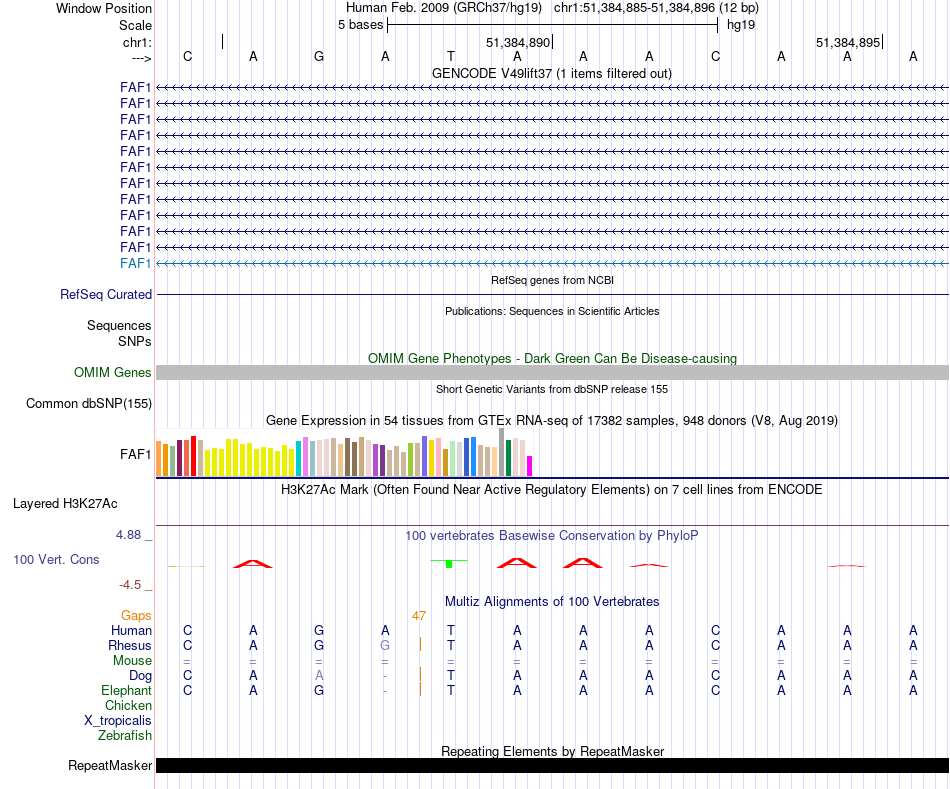950x789 pixels.
Task: Select the chr1: ruler label
Action: coord(137,42)
